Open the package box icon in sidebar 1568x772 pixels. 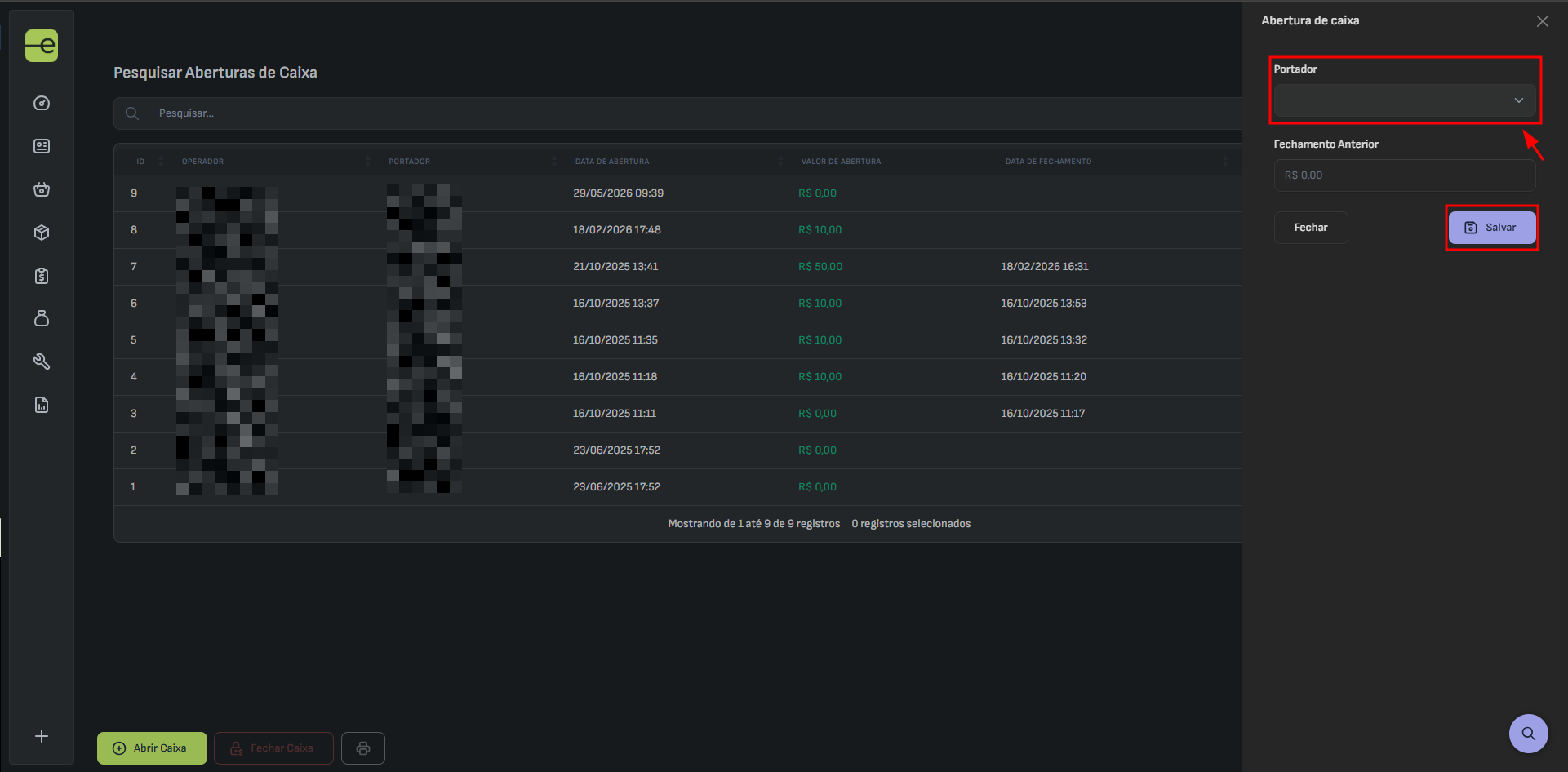click(x=42, y=233)
